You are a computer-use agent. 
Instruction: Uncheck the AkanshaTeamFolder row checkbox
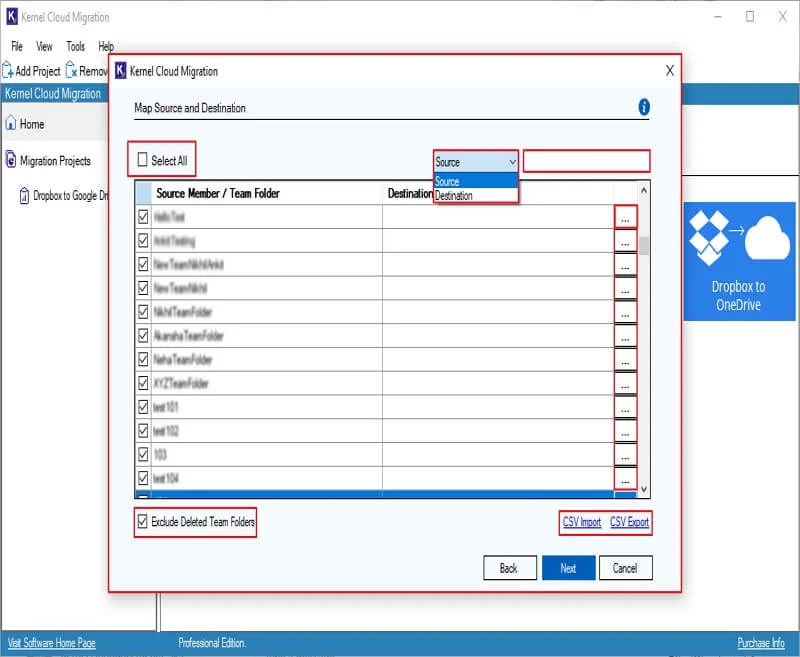point(143,335)
